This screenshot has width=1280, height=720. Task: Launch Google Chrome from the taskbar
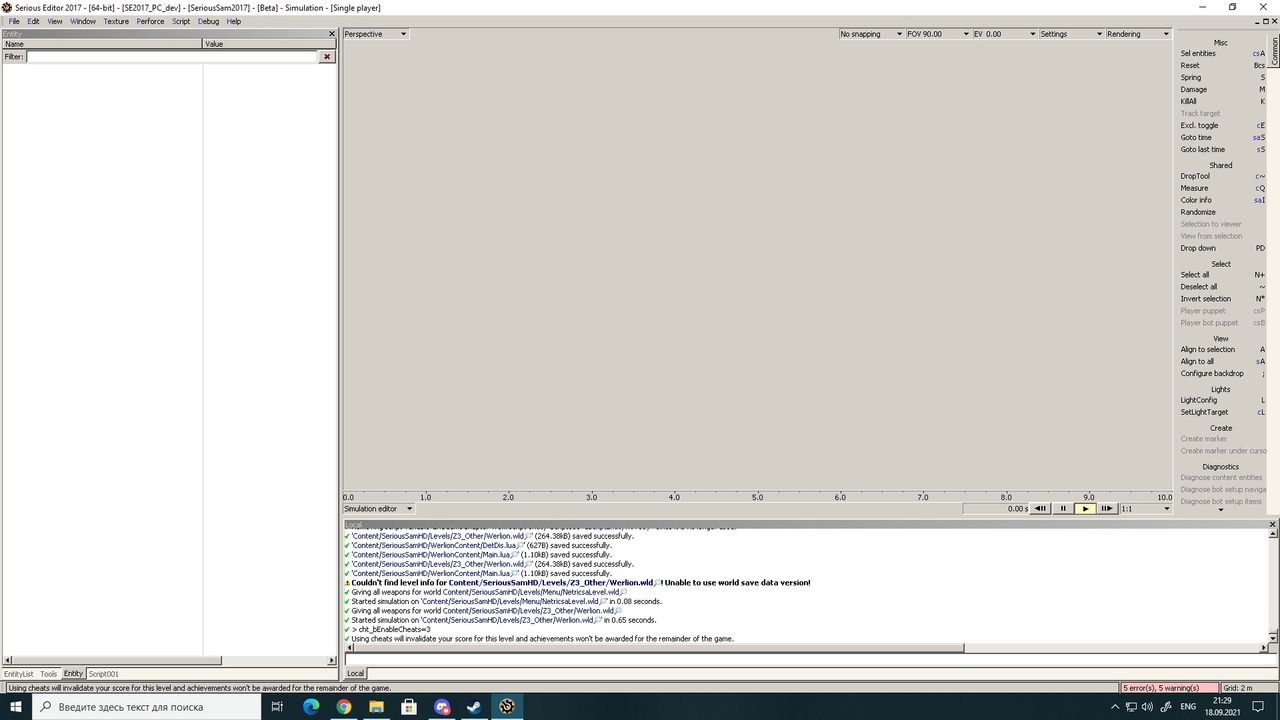click(344, 706)
